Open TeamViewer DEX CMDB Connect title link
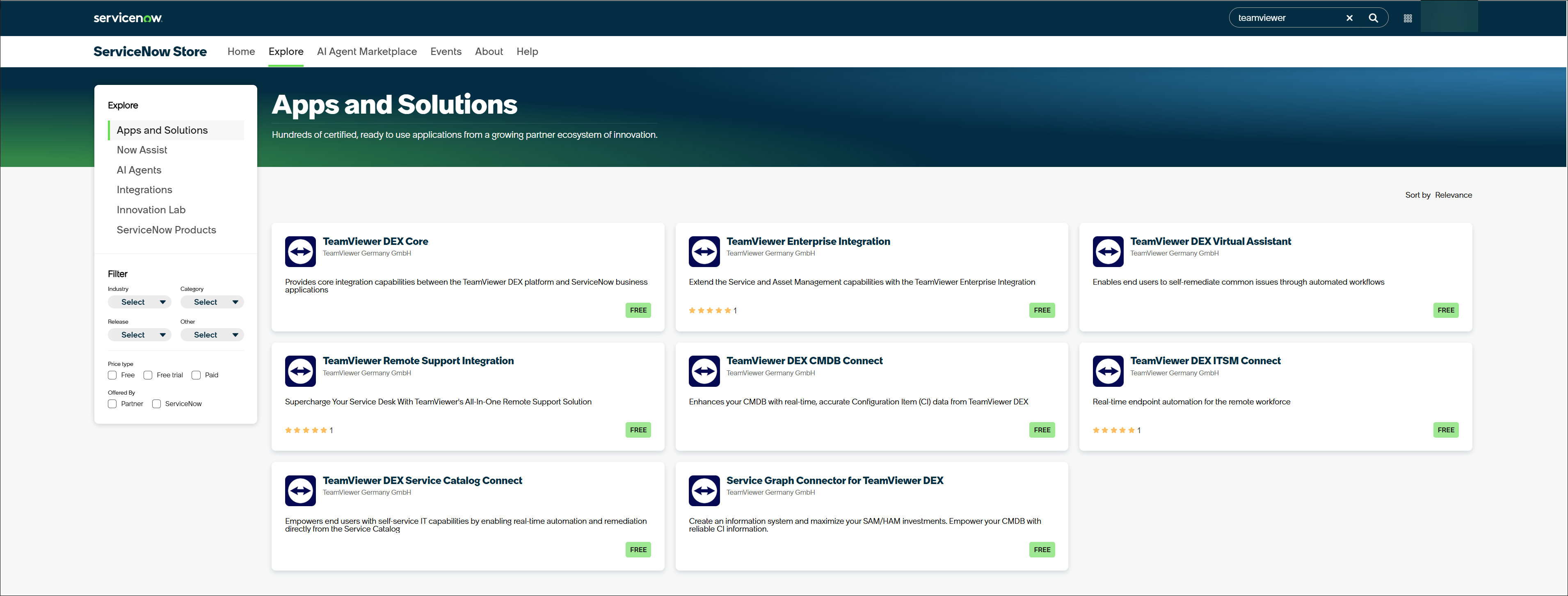The width and height of the screenshot is (1568, 596). tap(805, 361)
